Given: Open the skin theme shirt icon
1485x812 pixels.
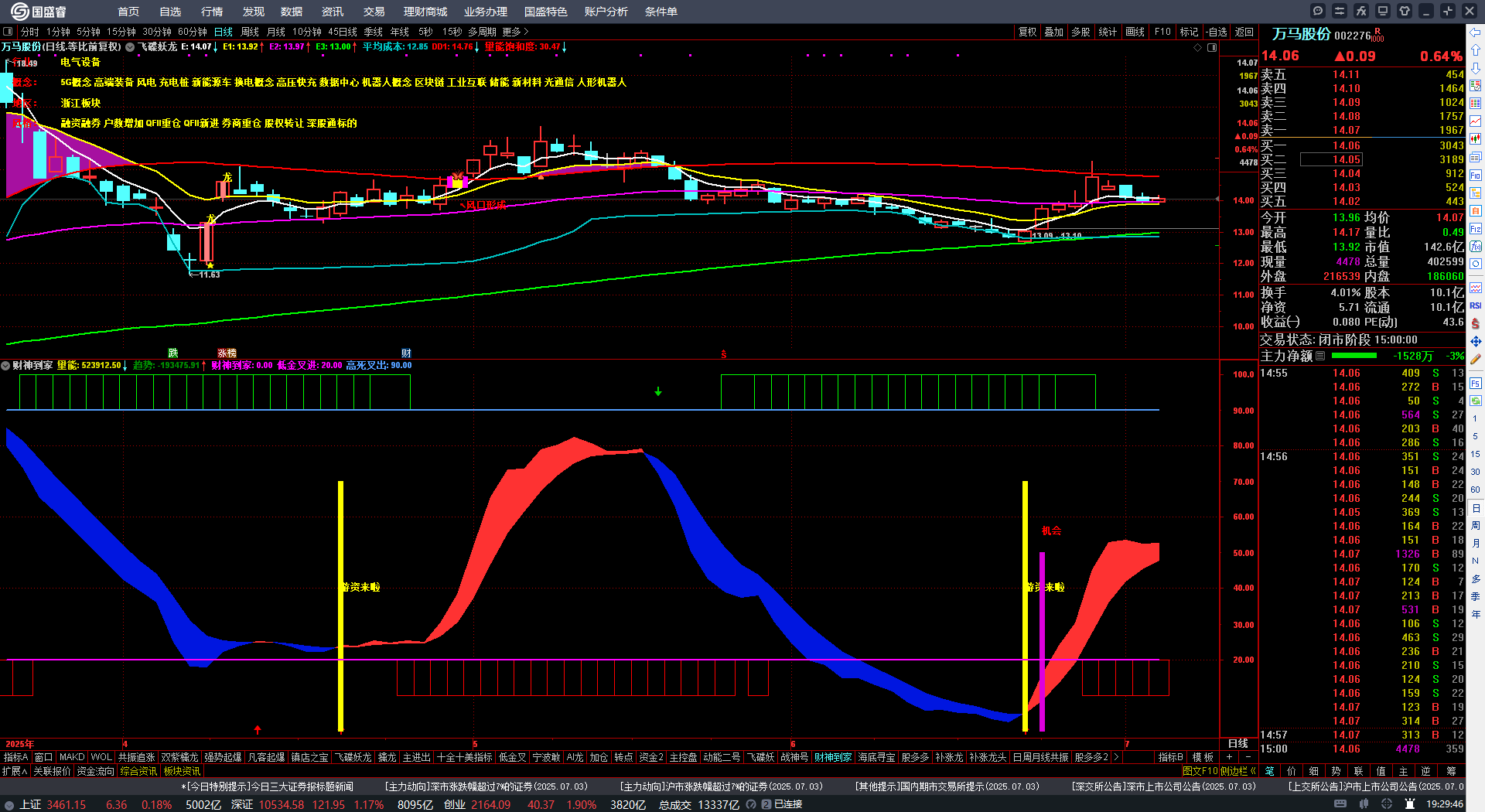Looking at the screenshot, I should (x=1405, y=11).
